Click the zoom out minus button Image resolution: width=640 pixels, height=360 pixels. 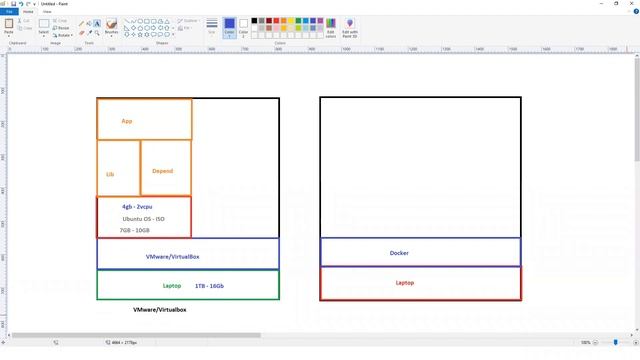click(x=596, y=342)
